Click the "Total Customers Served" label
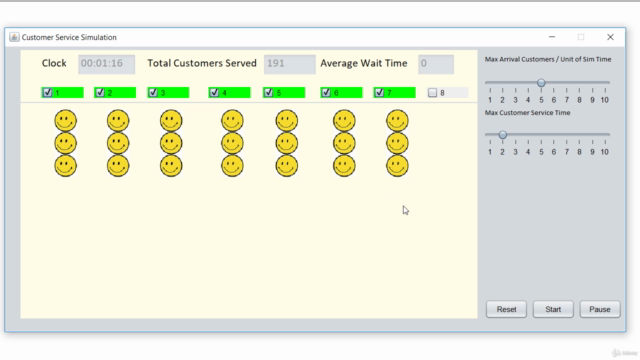Image resolution: width=640 pixels, height=360 pixels. coord(202,63)
